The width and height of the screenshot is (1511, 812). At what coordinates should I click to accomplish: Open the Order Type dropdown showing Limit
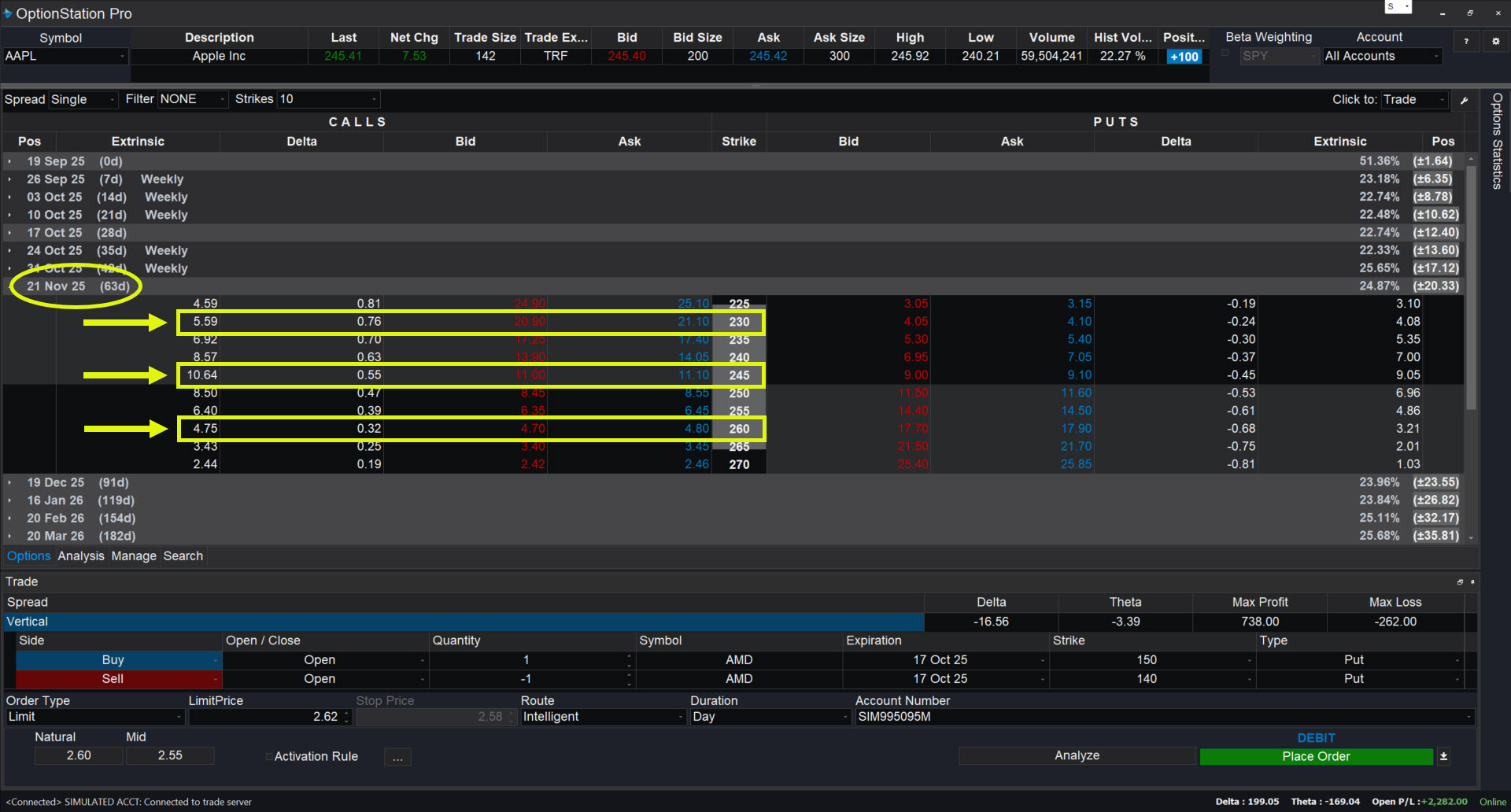[x=94, y=717]
